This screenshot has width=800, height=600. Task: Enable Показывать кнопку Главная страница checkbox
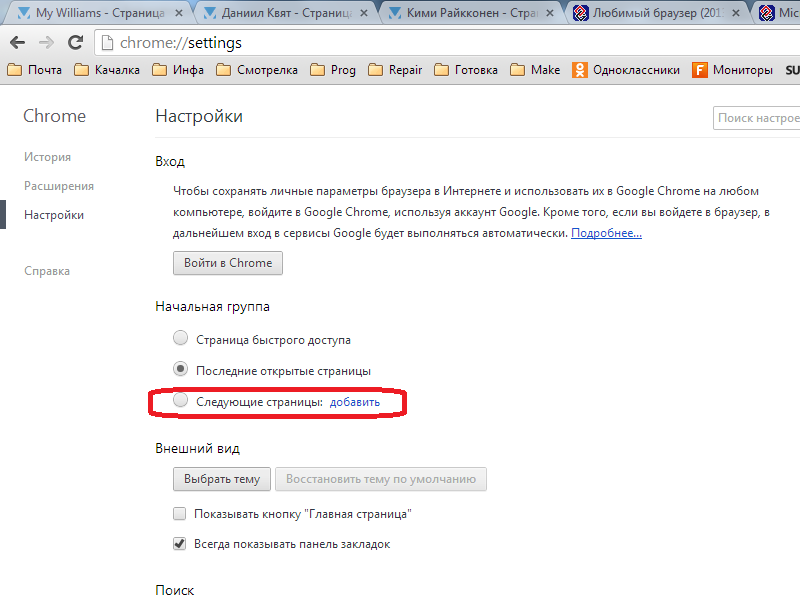pyautogui.click(x=180, y=513)
